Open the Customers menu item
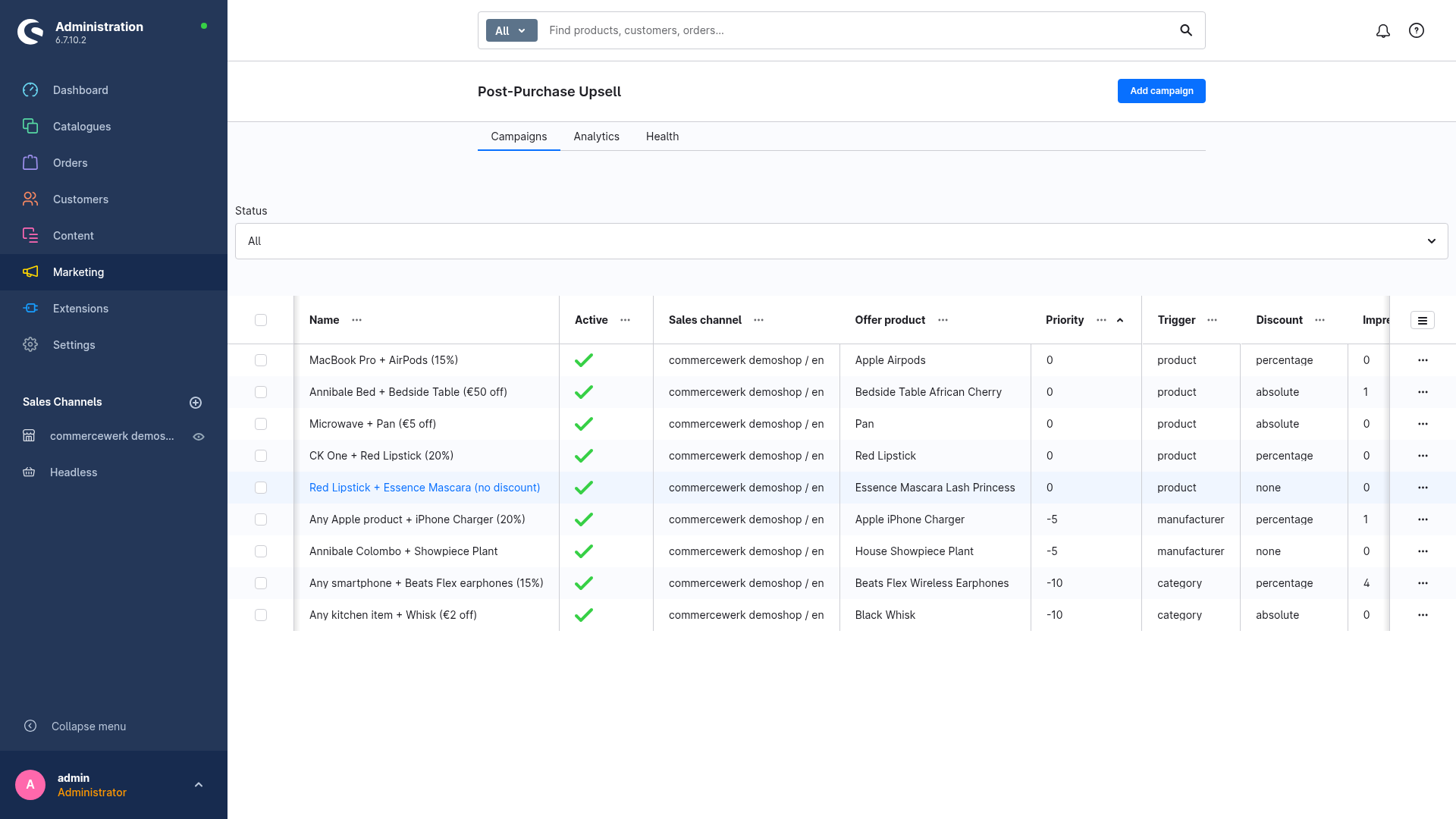The image size is (1456, 819). 114,199
